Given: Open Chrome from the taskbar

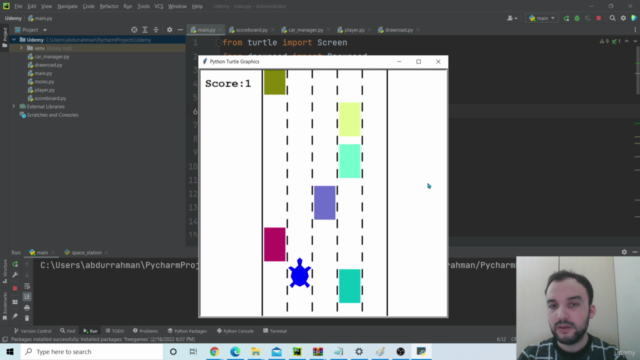Looking at the screenshot, I should point(214,351).
